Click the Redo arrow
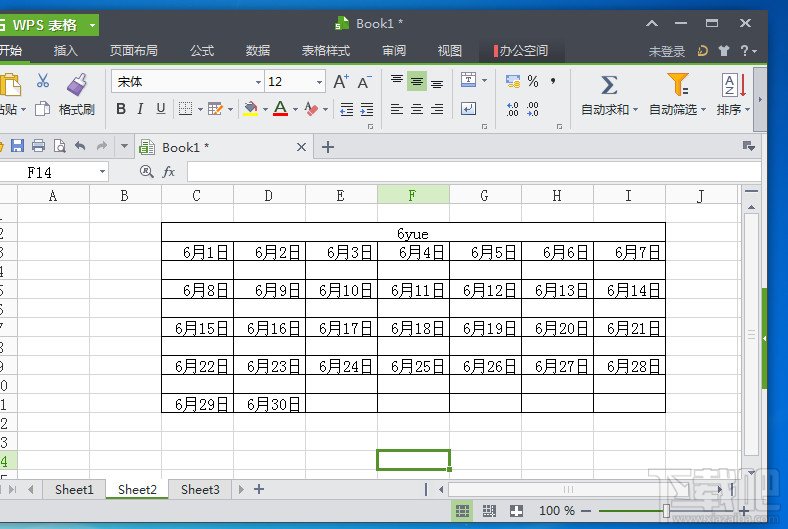The width and height of the screenshot is (788, 529). coord(102,146)
